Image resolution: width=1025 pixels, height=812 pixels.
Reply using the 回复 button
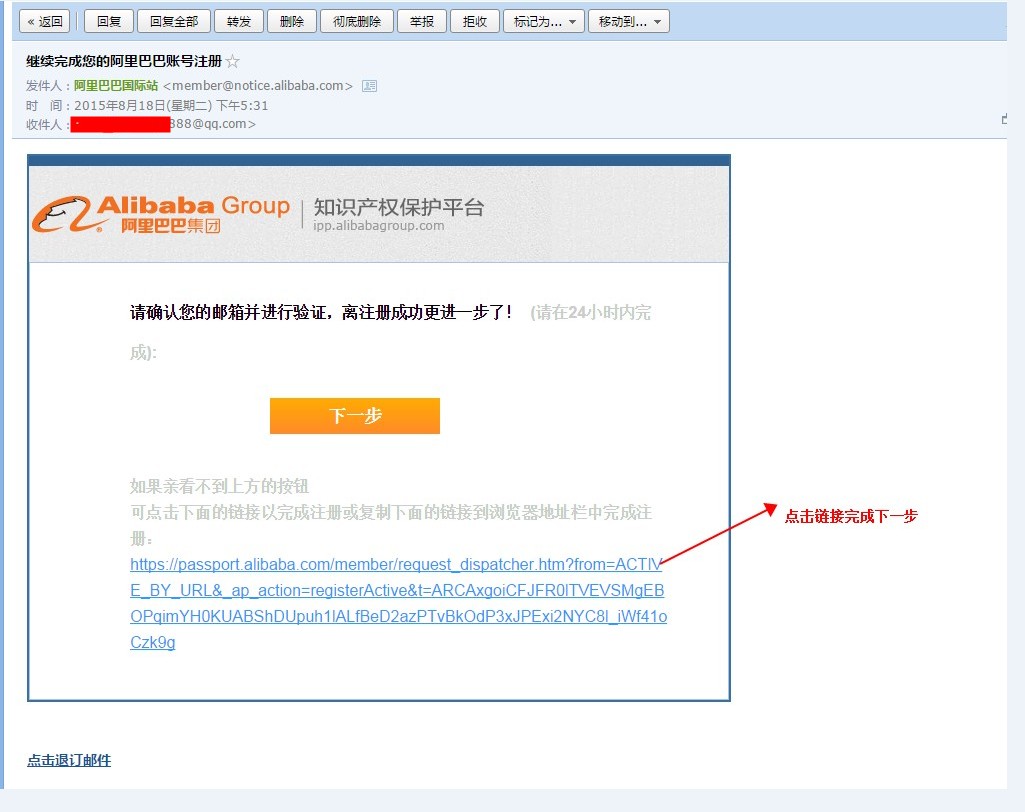[x=109, y=22]
